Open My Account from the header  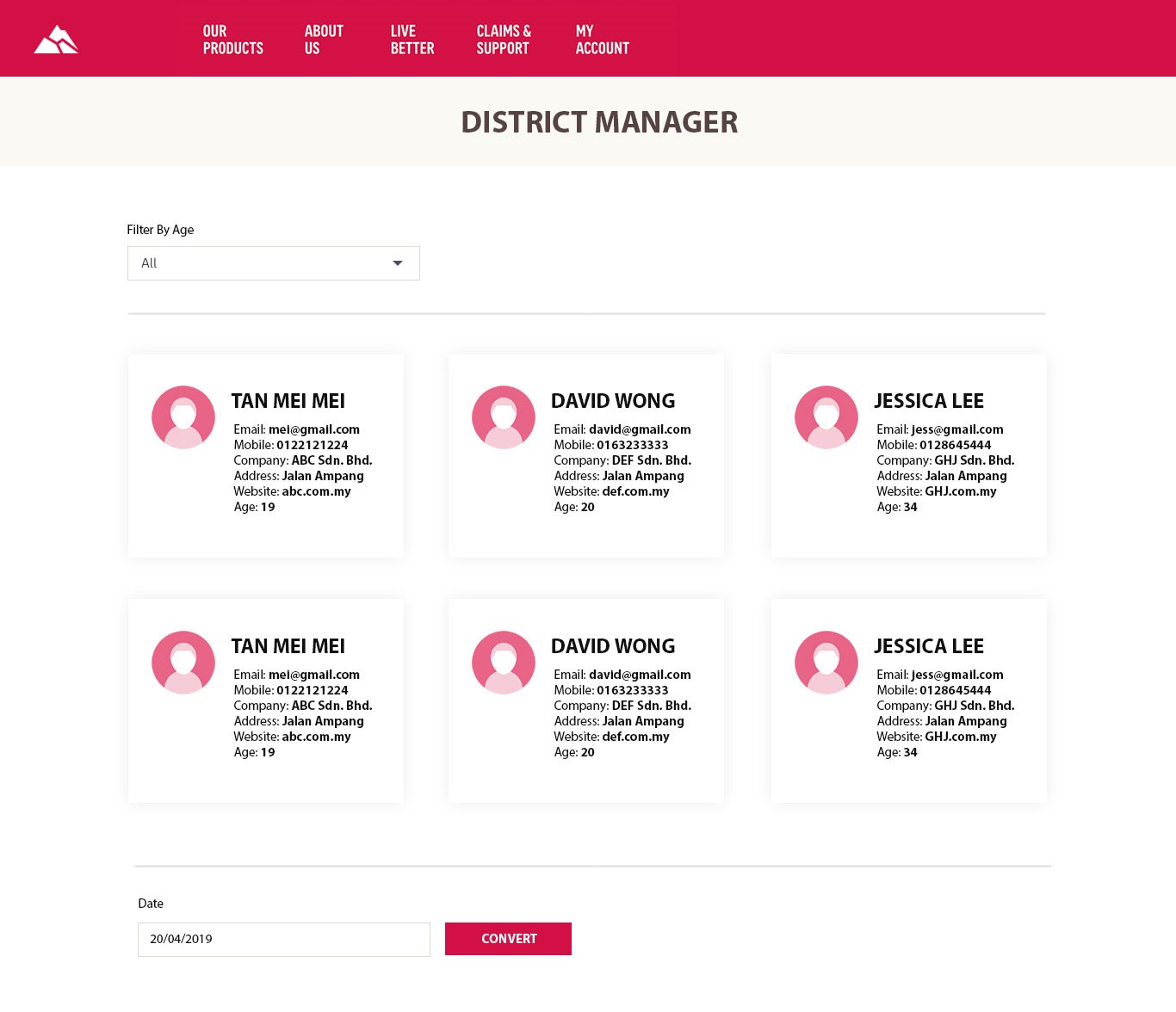[602, 40]
